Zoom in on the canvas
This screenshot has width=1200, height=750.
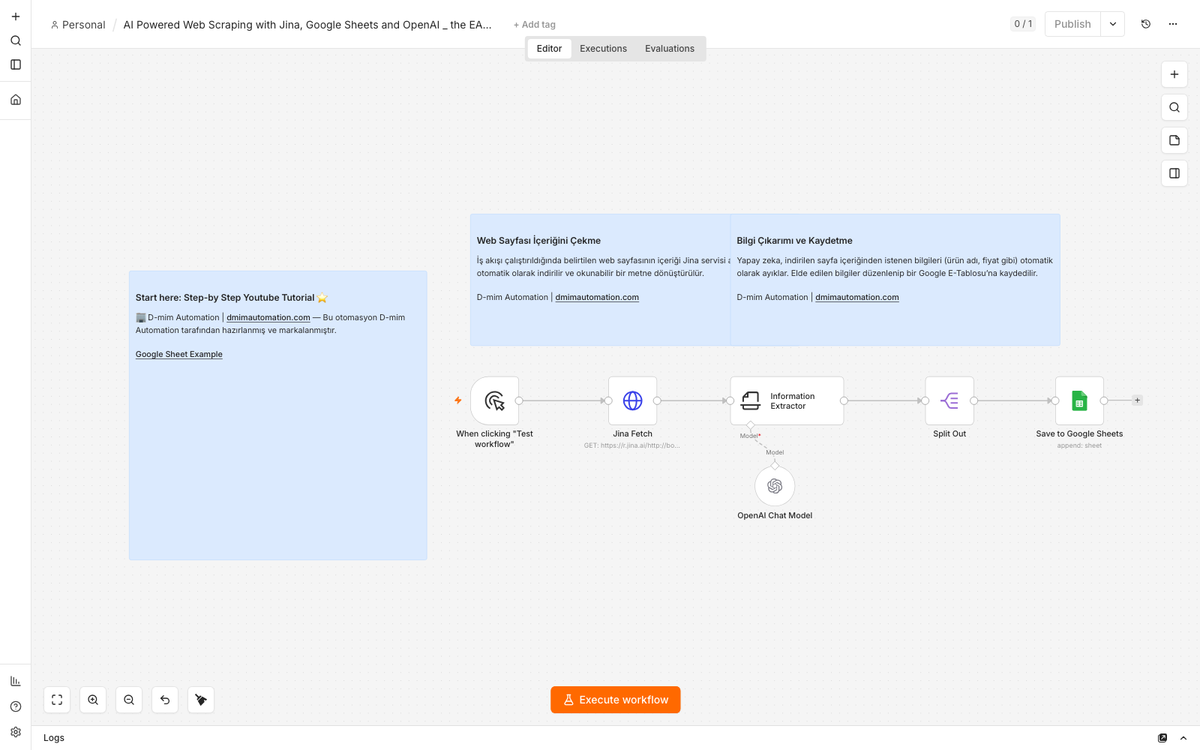[93, 700]
